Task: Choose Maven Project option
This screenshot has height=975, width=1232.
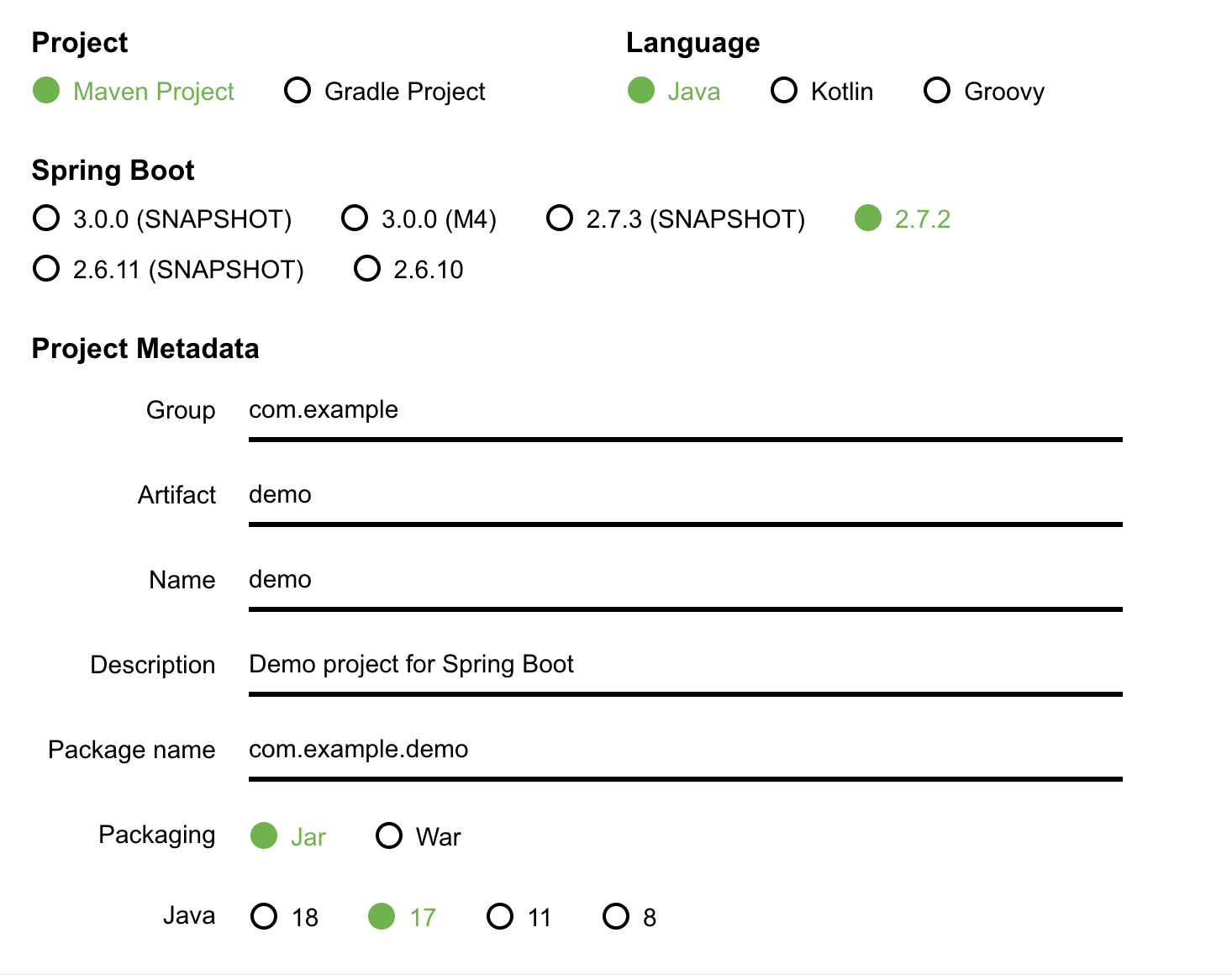Action: [47, 91]
